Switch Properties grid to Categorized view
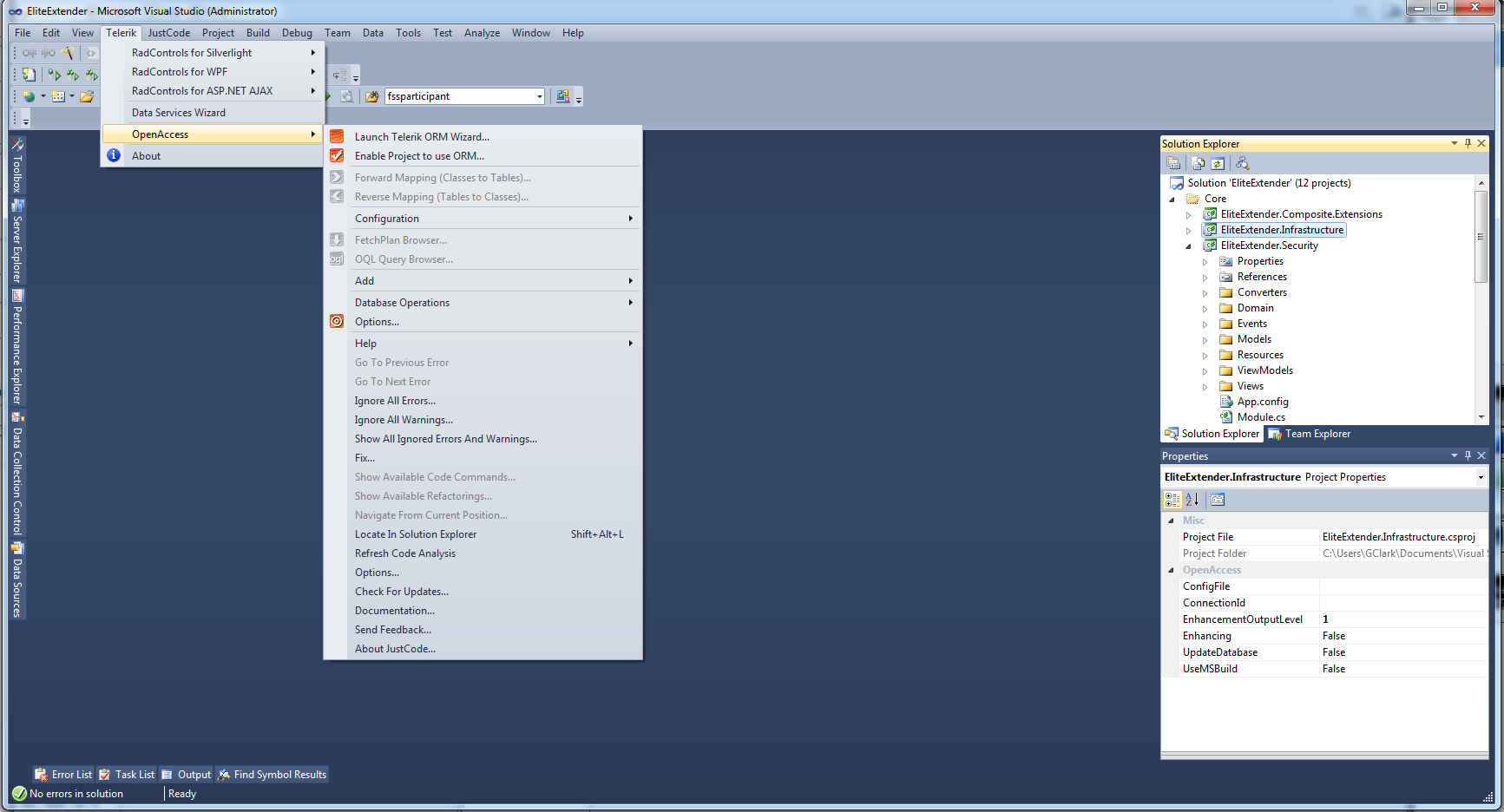Viewport: 1504px width, 812px height. tap(1172, 500)
